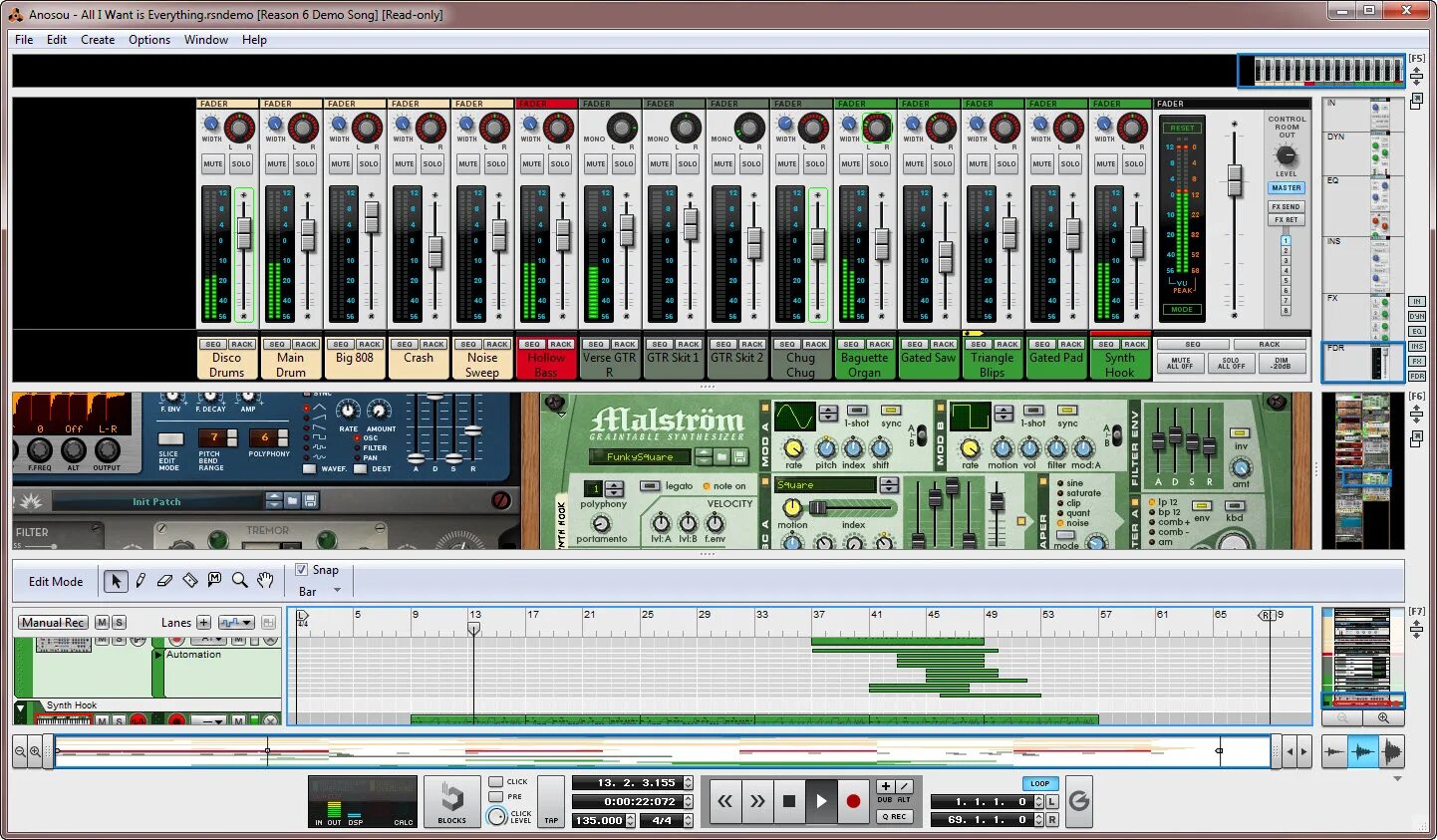This screenshot has height=840, width=1437.
Task: Click the large G sync button
Action: tap(1079, 801)
